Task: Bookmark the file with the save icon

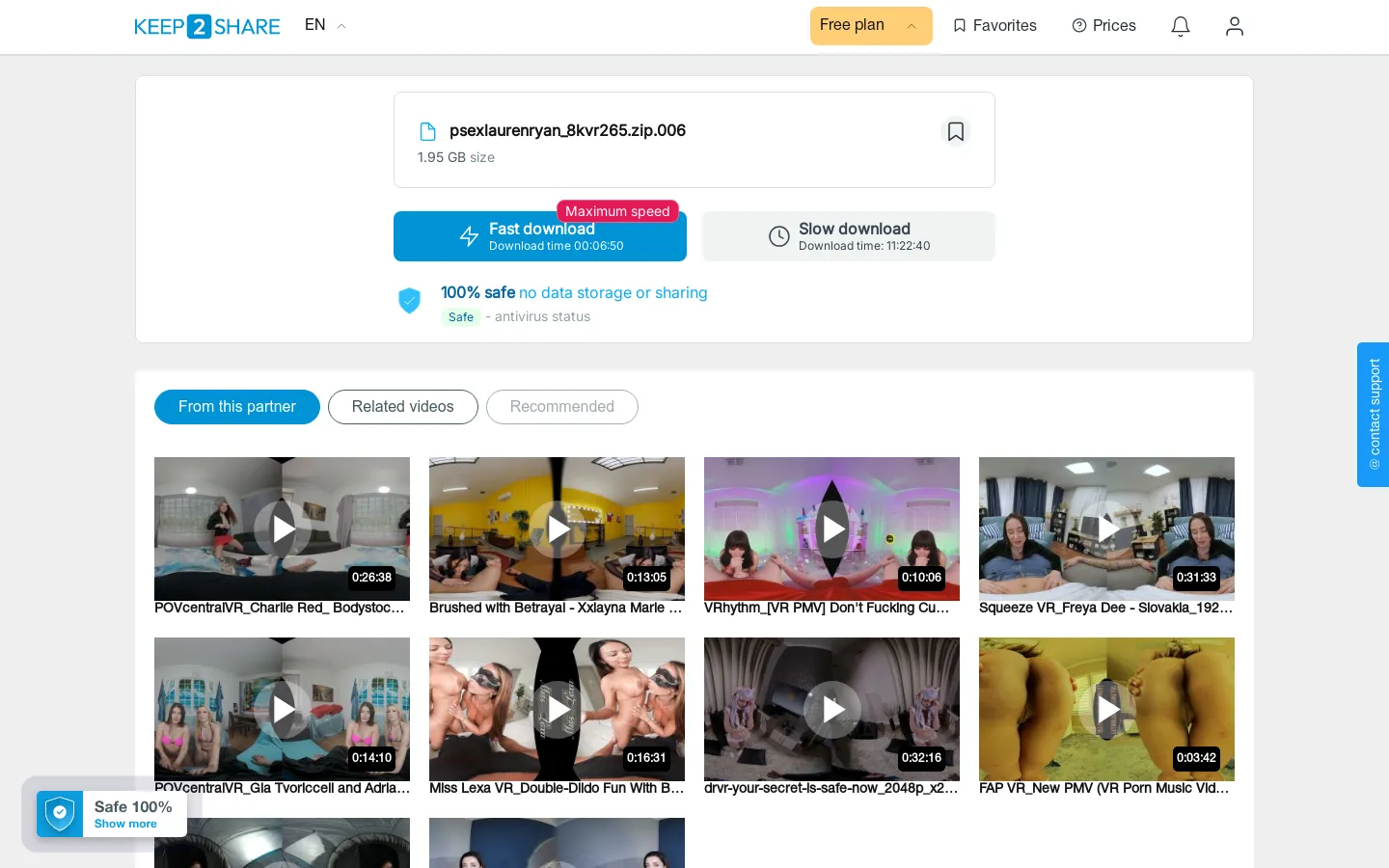Action: pyautogui.click(x=956, y=131)
